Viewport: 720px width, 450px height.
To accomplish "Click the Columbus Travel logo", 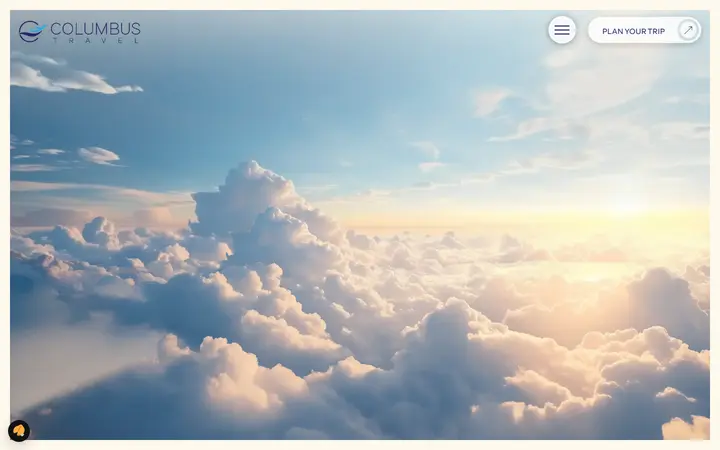I will 80,32.
